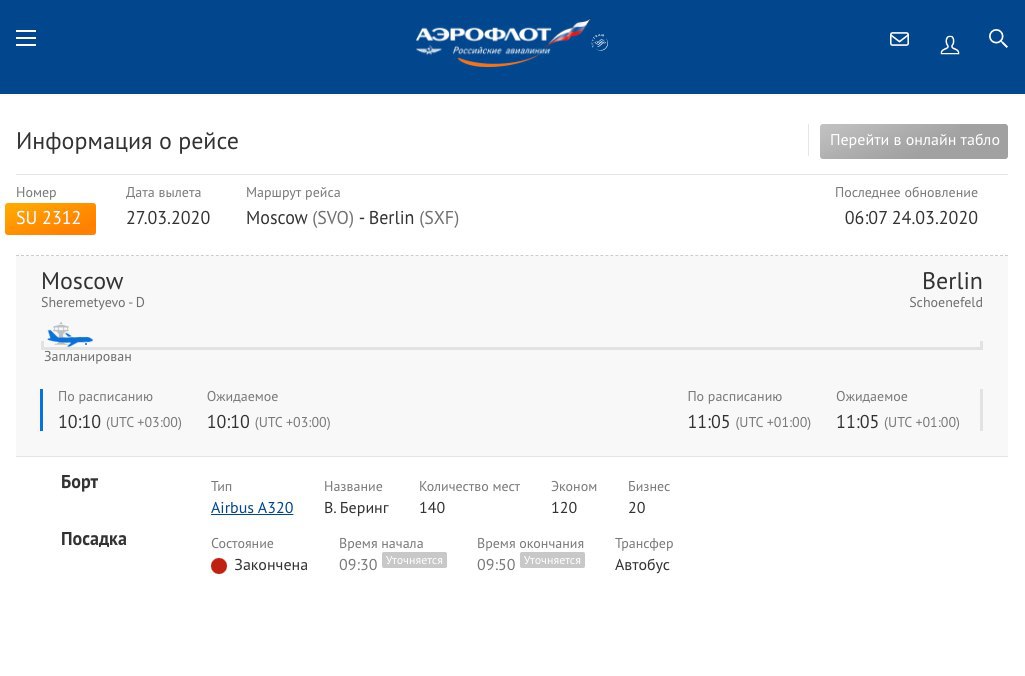The image size is (1025, 676).
Task: Open the Airbus A320 link
Action: coord(252,508)
